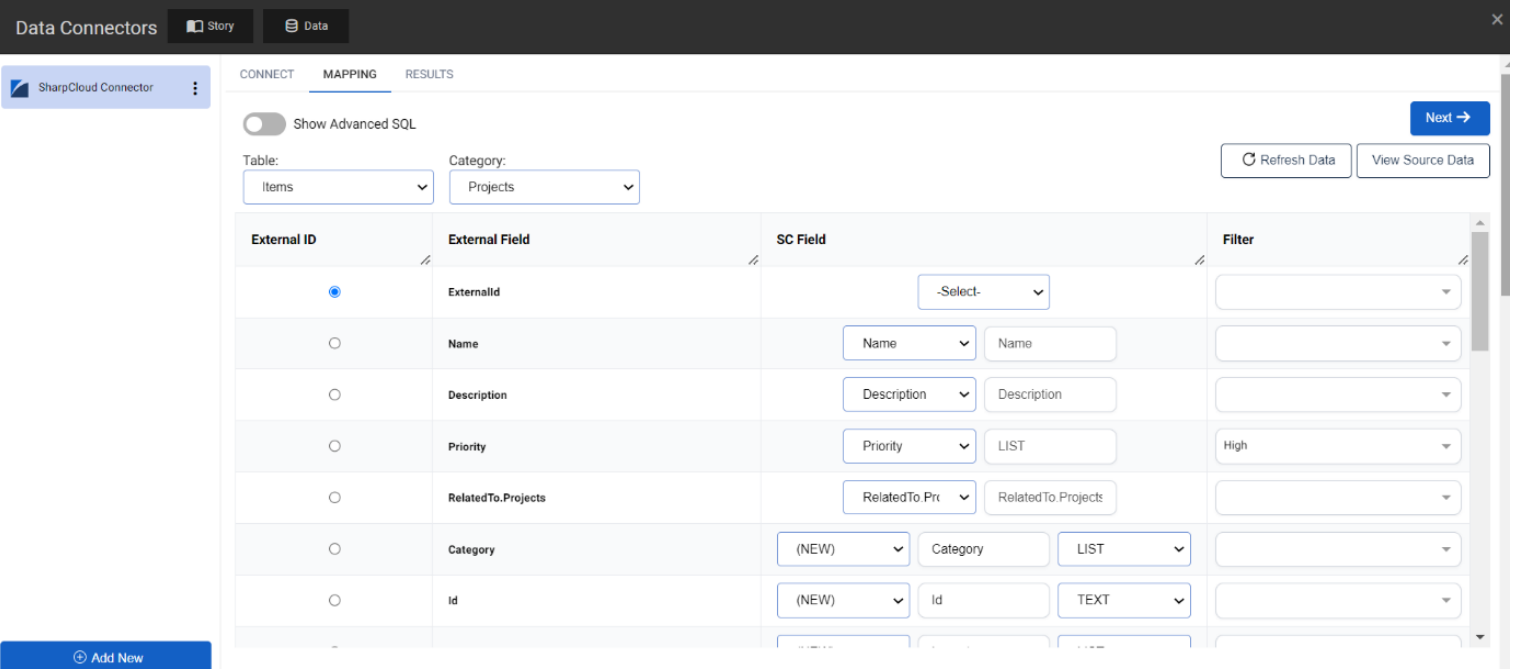Viewport: 1514px width, 671px height.
Task: Open the Table dropdown showing Items
Action: (x=338, y=186)
